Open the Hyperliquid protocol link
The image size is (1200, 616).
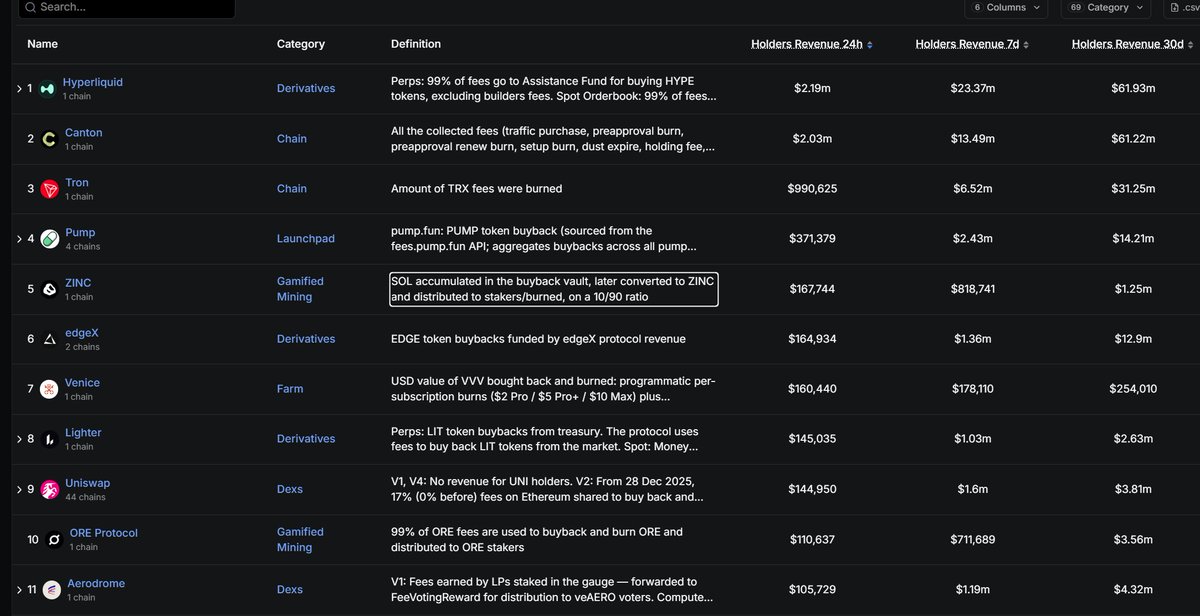92,82
